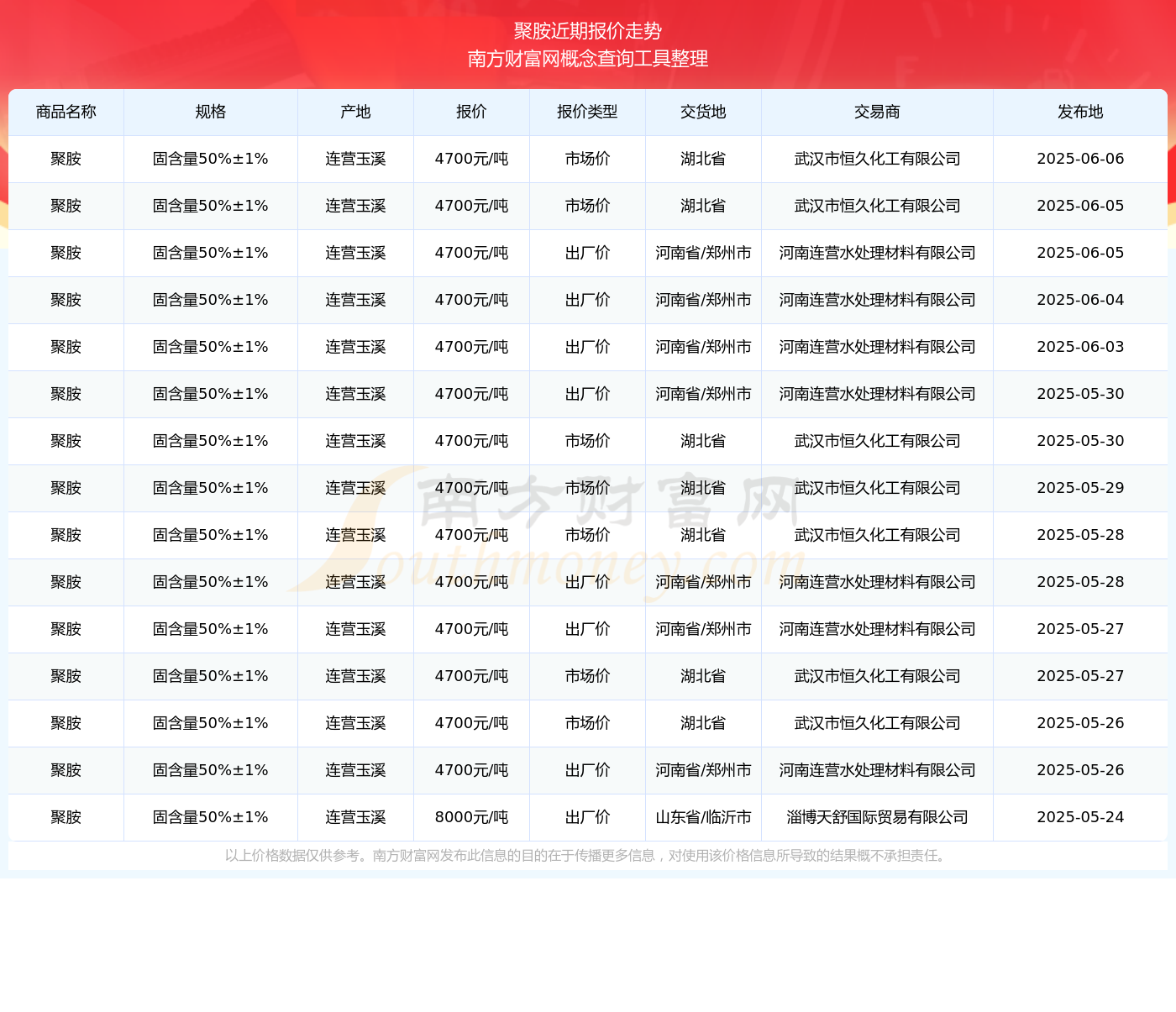
Task: Click 市场价 in the 2025-06-06 row
Action: point(587,159)
